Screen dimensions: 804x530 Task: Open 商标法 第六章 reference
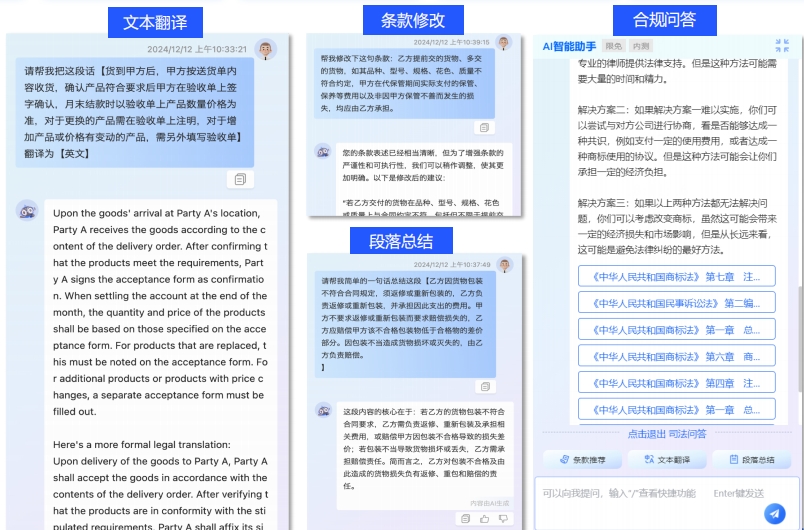[676, 356]
